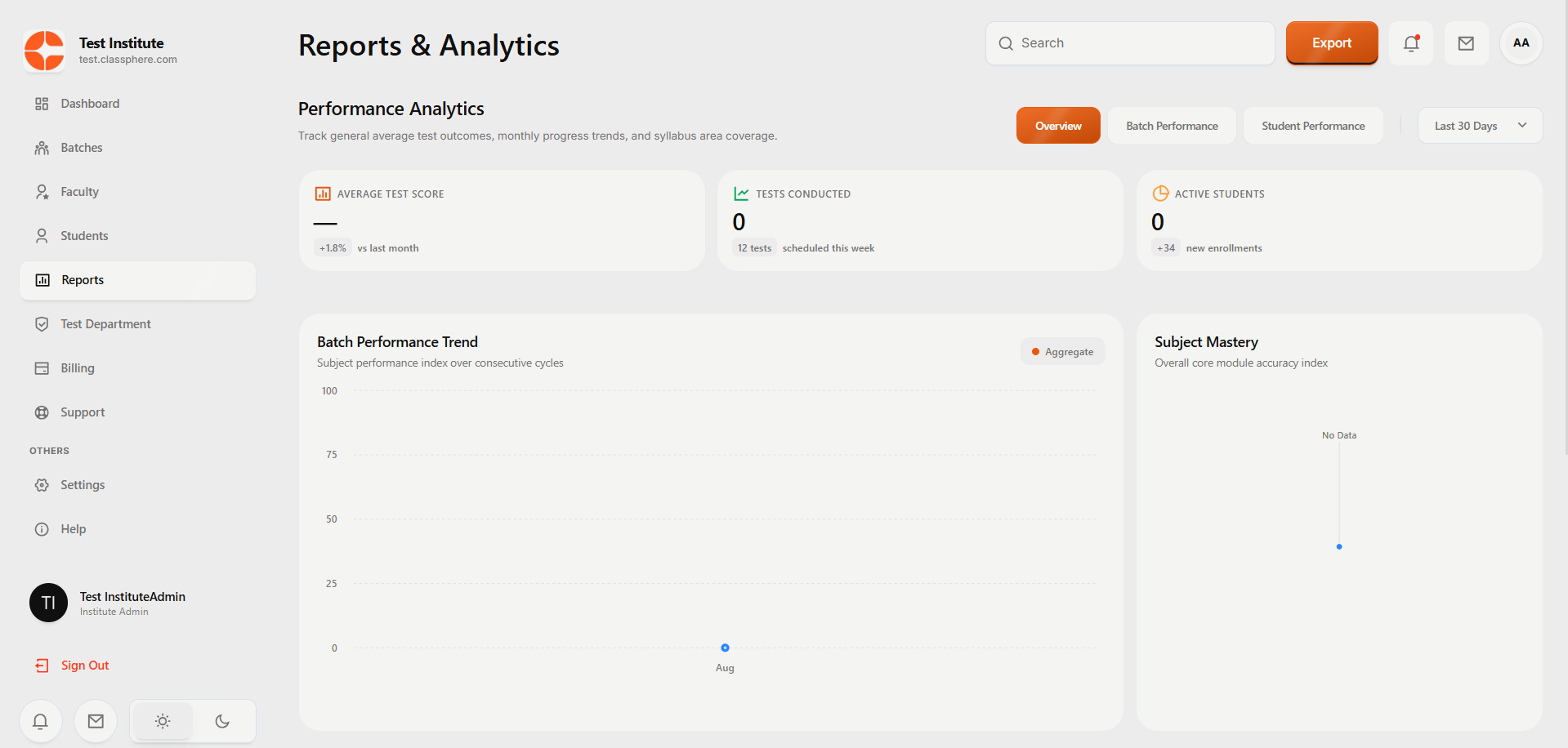Switch to light theme sun toggle
This screenshot has width=1568, height=748.
(163, 721)
